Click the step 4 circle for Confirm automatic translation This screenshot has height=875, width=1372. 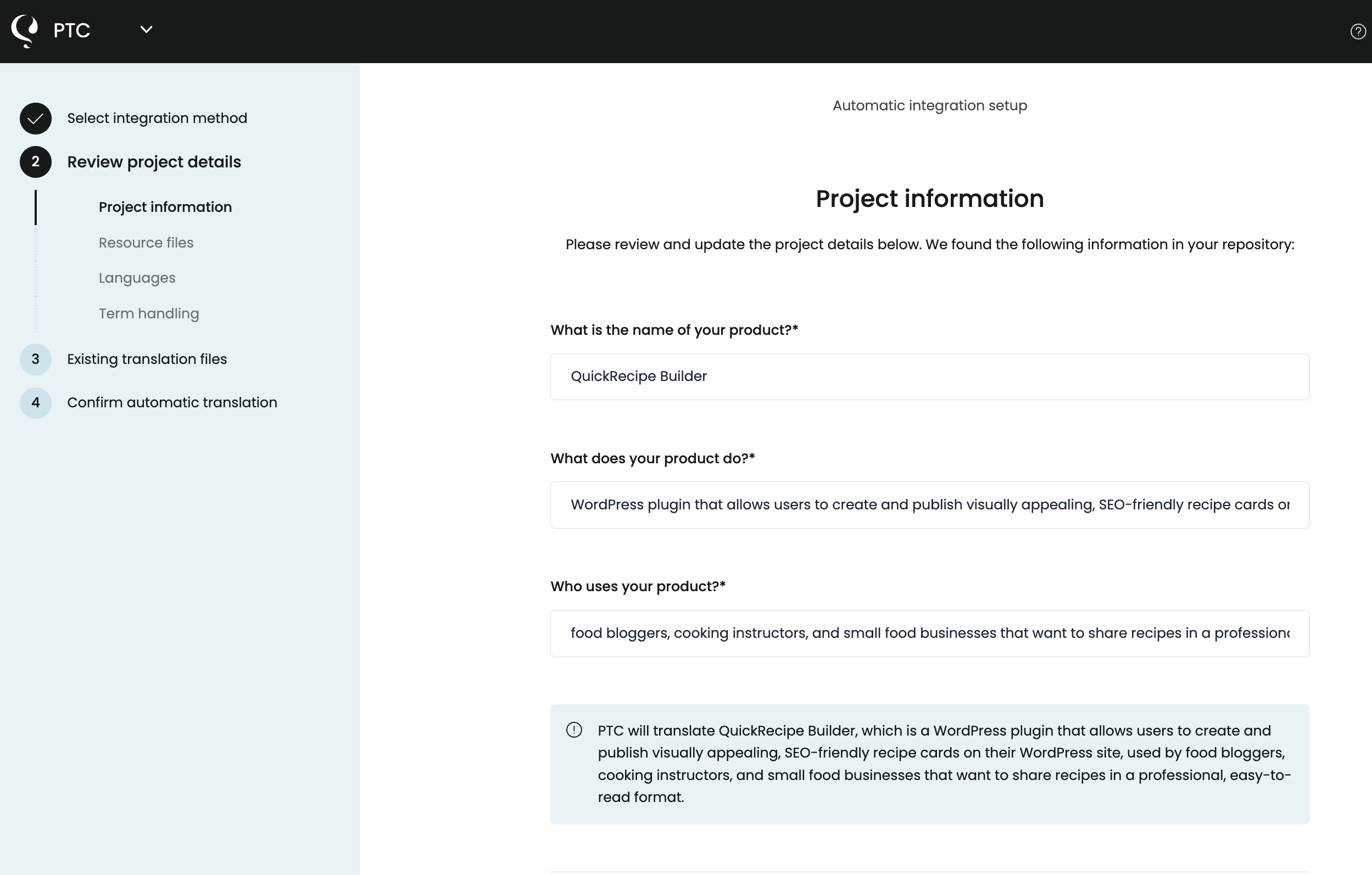(35, 403)
